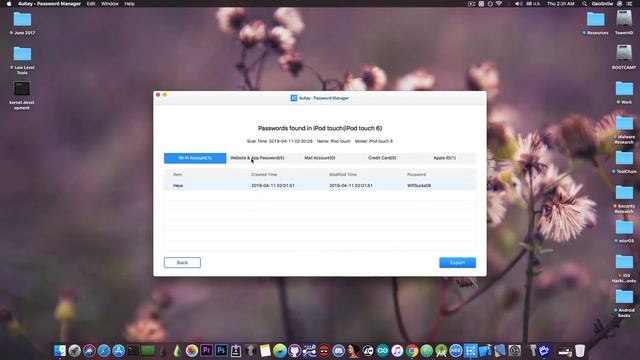Open the 4uKey Password Manager dock icon

471,350
